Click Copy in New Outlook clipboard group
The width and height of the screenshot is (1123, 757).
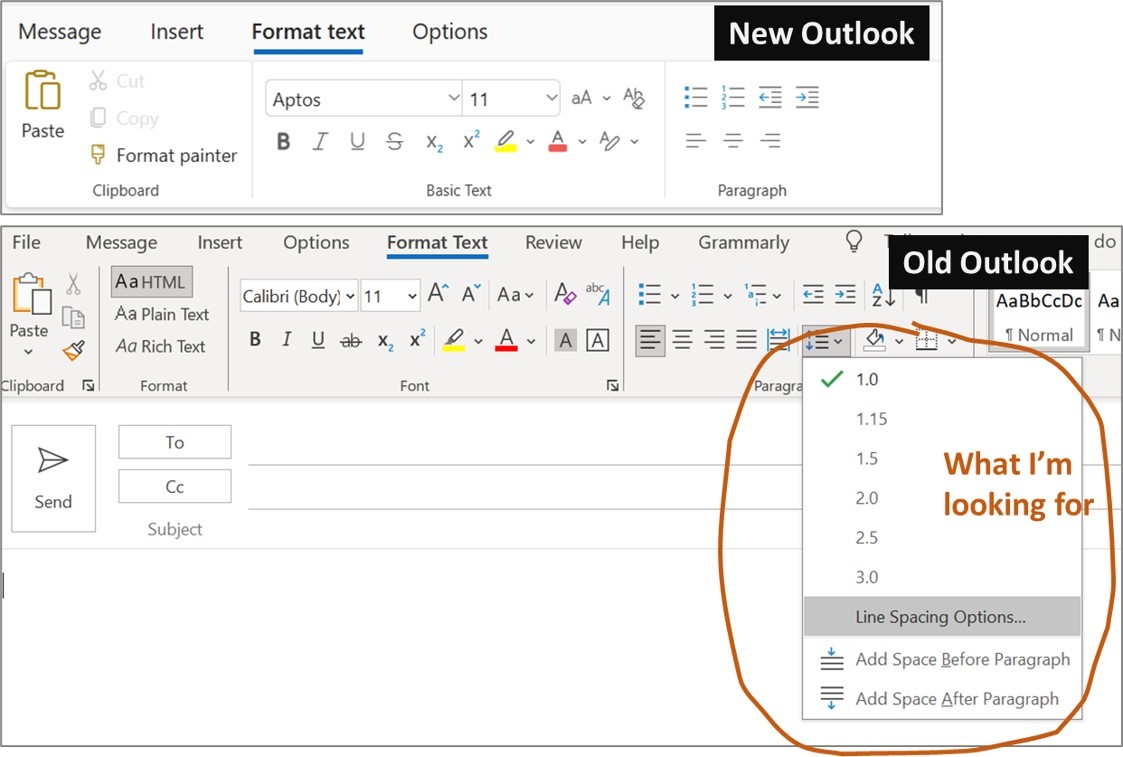124,118
